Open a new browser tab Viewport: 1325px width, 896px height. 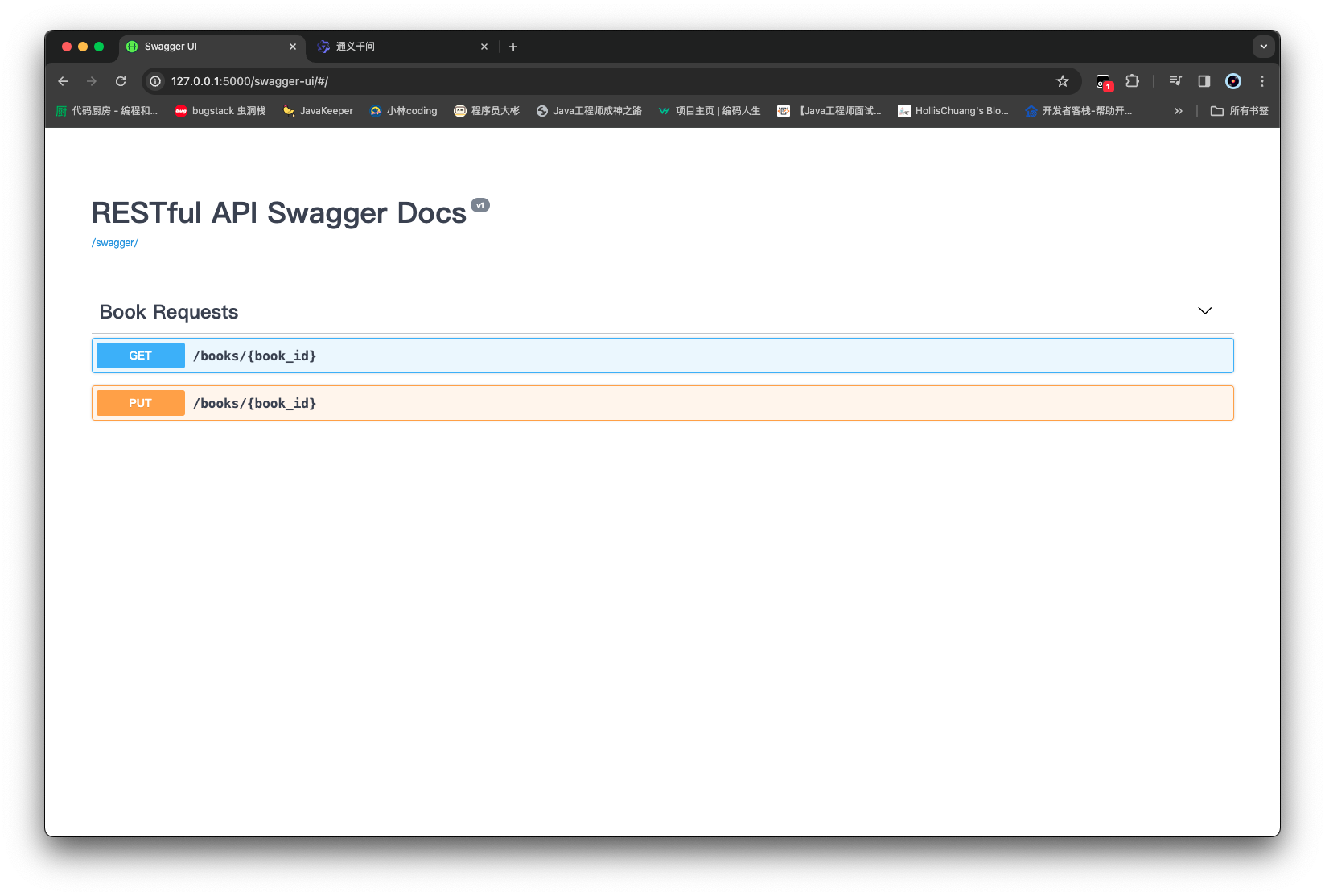513,47
